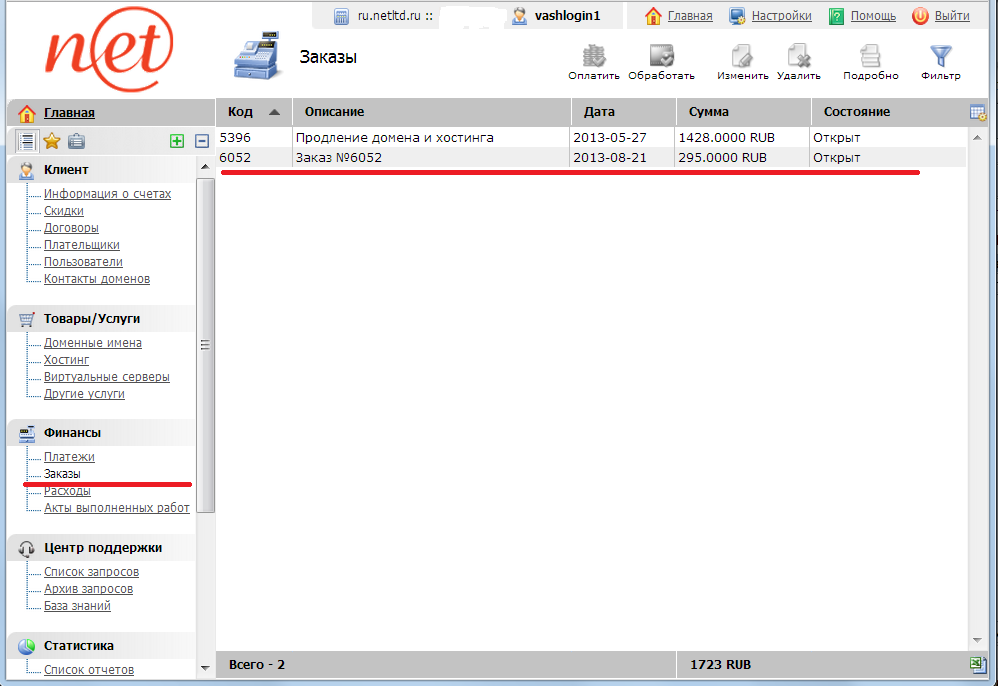
Task: Expand all menu sections with green plus
Action: 177,142
